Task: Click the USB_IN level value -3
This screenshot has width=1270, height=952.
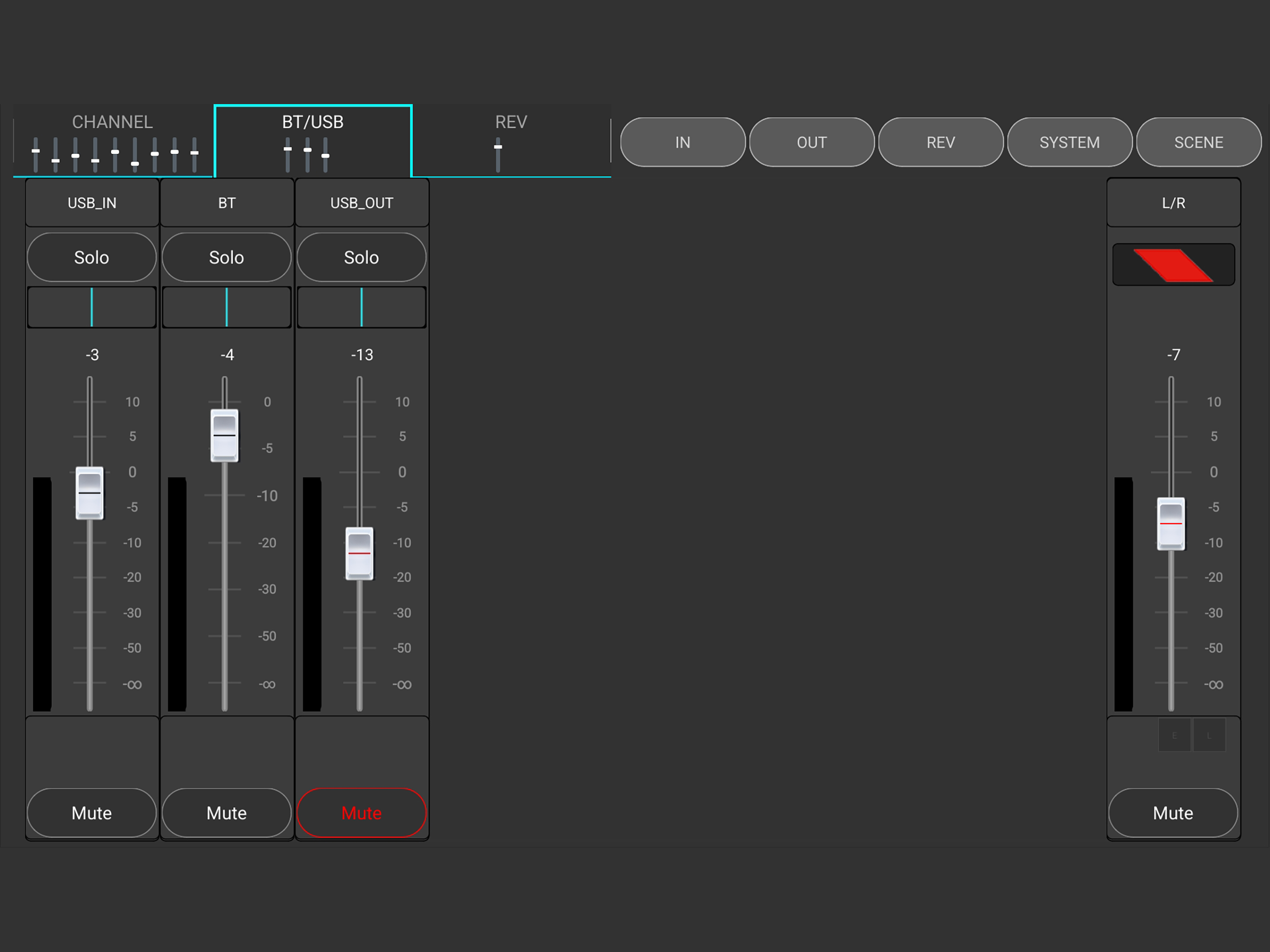Action: [x=92, y=355]
